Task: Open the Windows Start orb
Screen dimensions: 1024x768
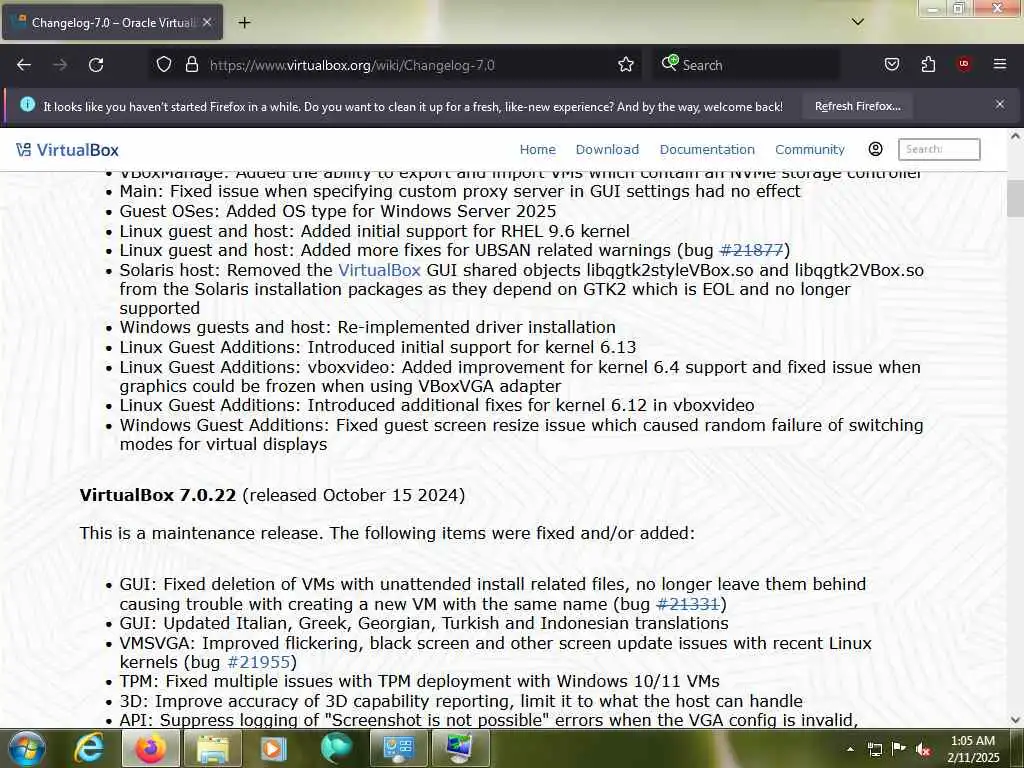Action: [27, 749]
